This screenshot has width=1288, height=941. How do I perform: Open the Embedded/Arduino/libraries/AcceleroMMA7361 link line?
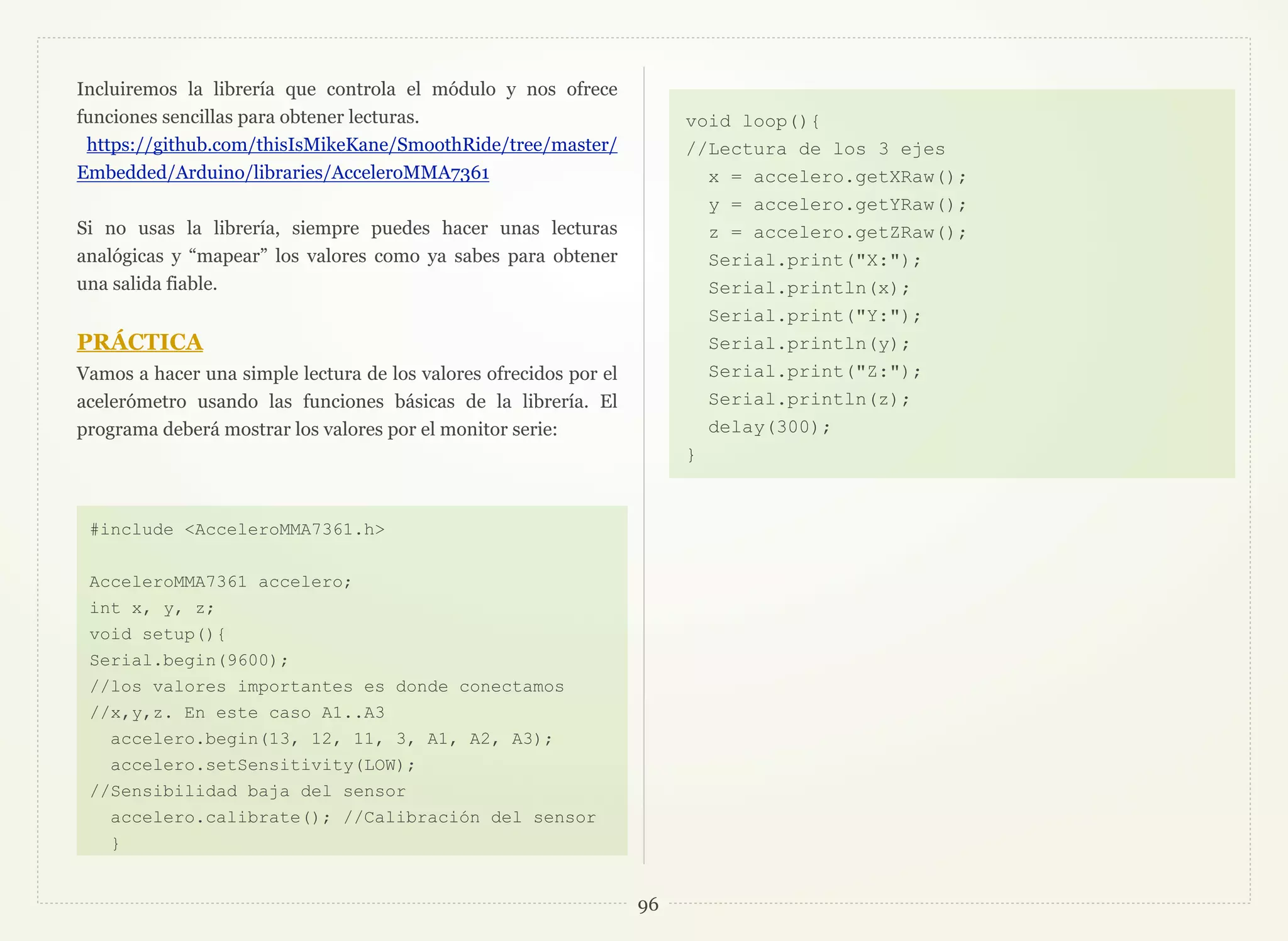[283, 173]
